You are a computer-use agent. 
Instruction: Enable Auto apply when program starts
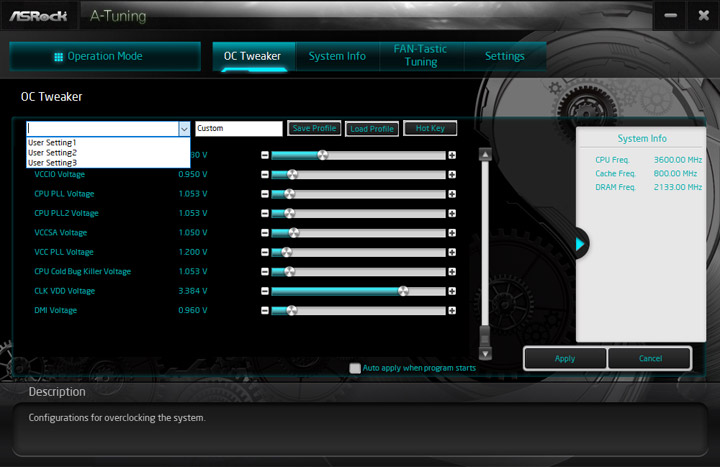click(355, 368)
